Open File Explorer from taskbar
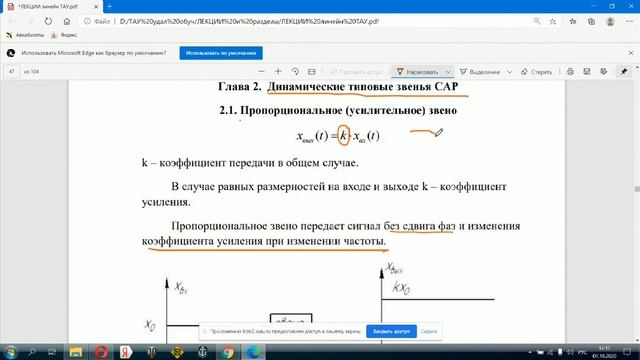Screen dimensions: 640x360 tap(76, 352)
